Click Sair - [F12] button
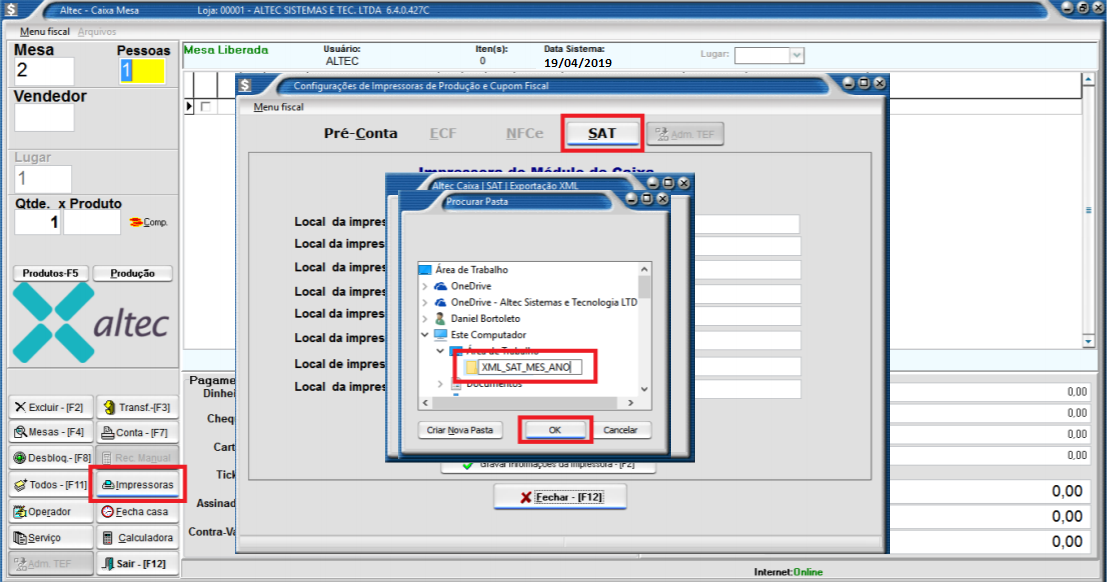 tap(137, 564)
